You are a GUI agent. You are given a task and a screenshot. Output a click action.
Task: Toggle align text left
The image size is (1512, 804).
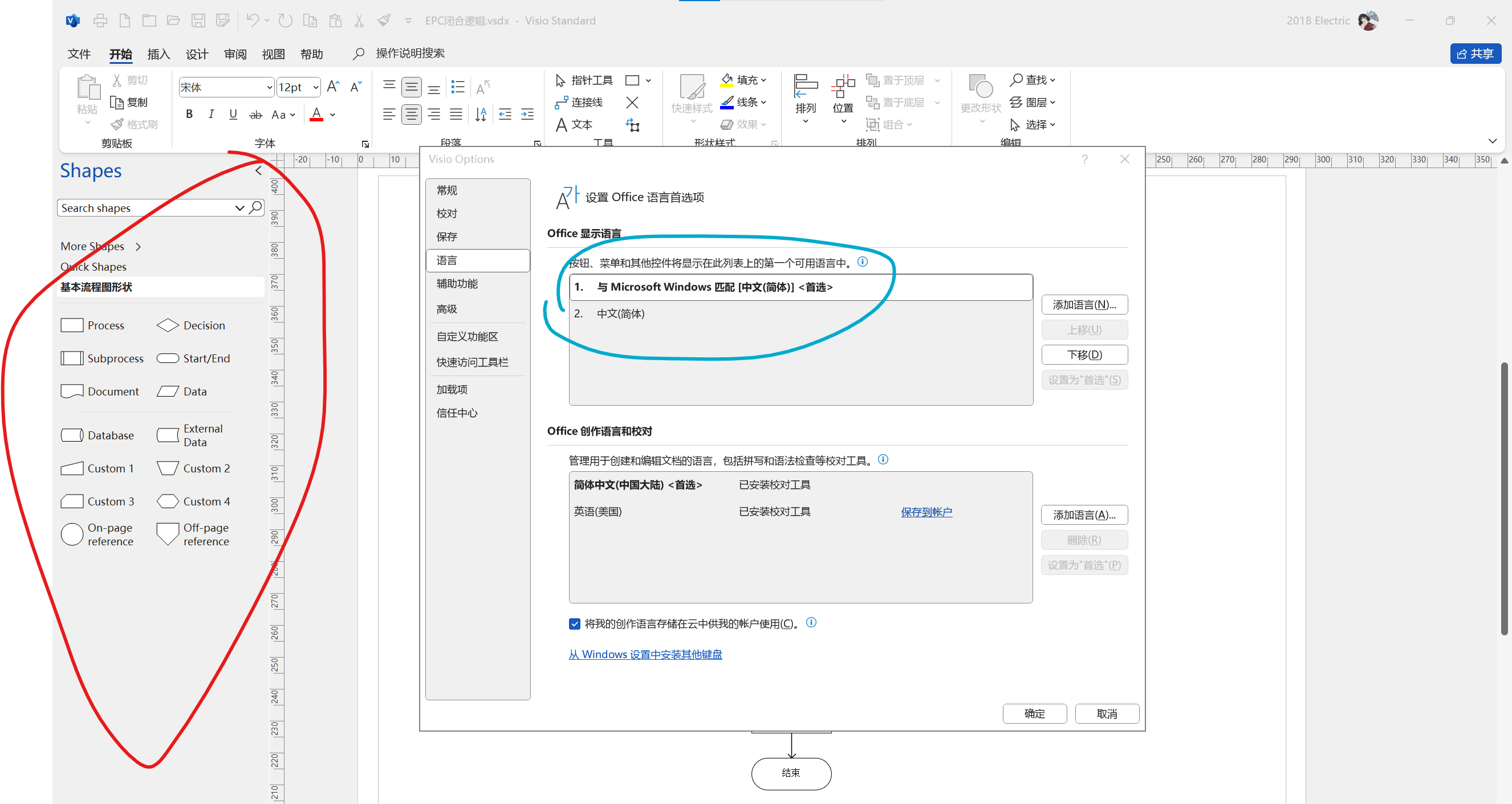pyautogui.click(x=389, y=115)
